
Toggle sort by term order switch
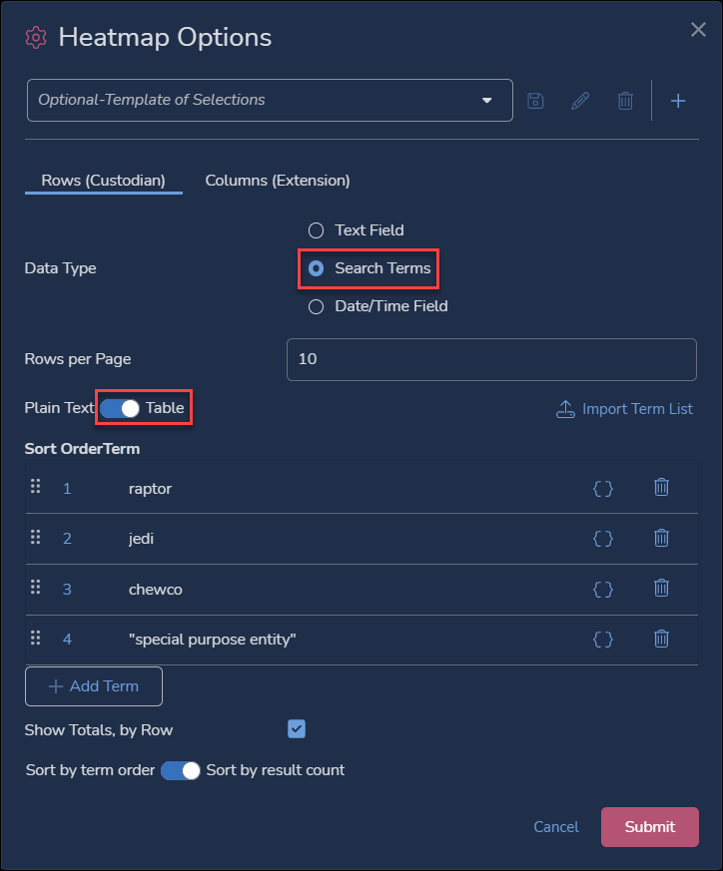pos(180,770)
